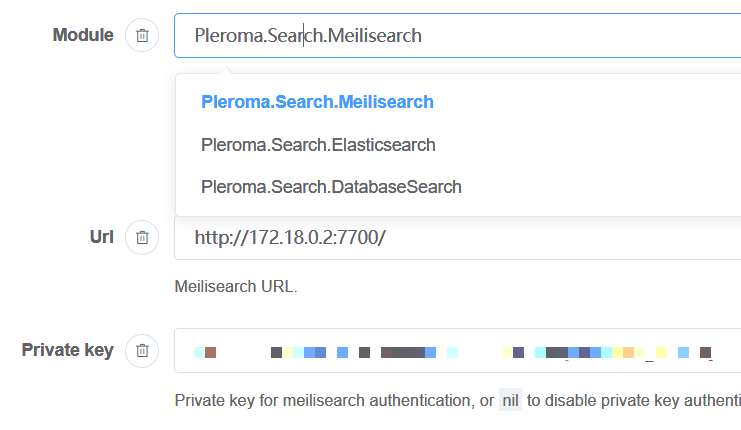Delete the Module setting with its trash icon
Image resolution: width=741 pixels, height=430 pixels.
(142, 36)
